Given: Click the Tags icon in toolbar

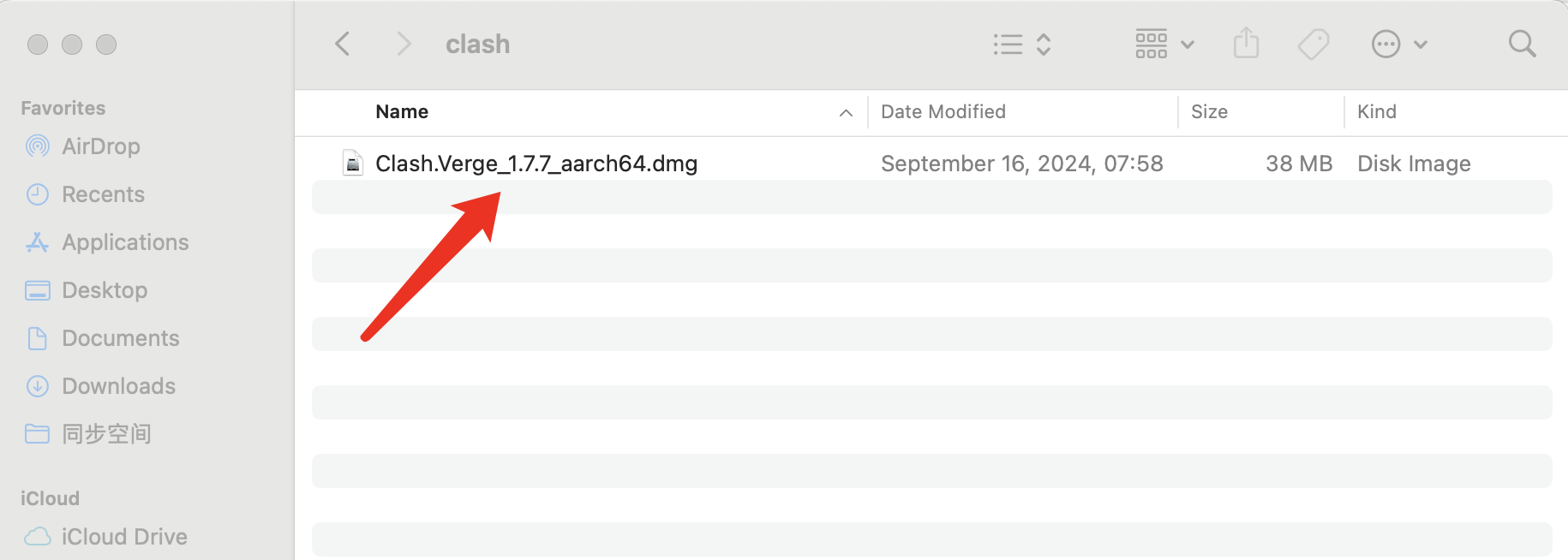Looking at the screenshot, I should click(x=1313, y=44).
